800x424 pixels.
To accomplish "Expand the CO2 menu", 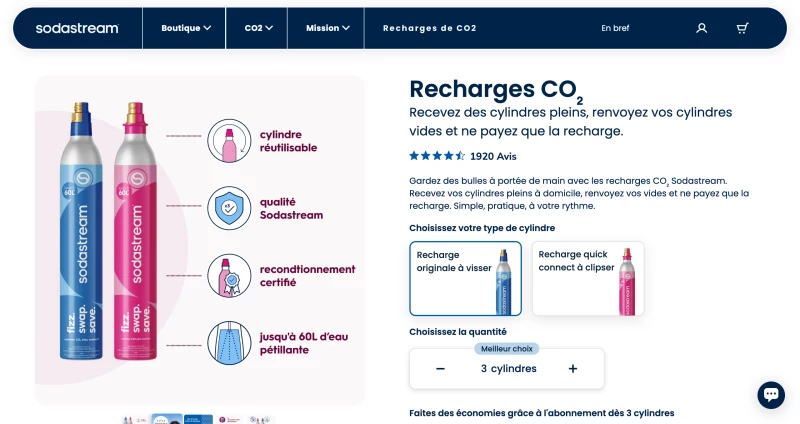I will 258,28.
